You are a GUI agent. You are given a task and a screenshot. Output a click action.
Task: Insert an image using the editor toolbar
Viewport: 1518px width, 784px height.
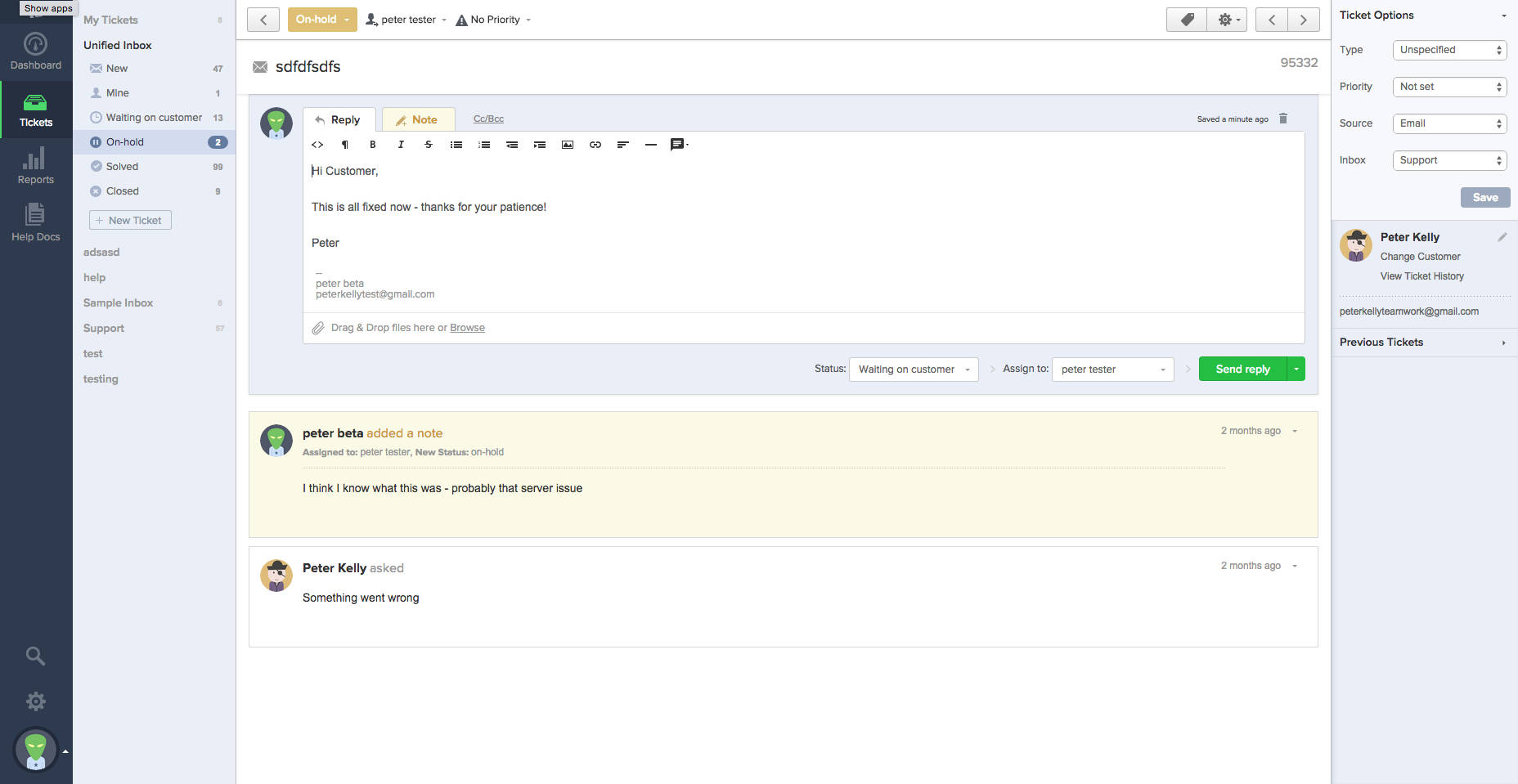[567, 145]
